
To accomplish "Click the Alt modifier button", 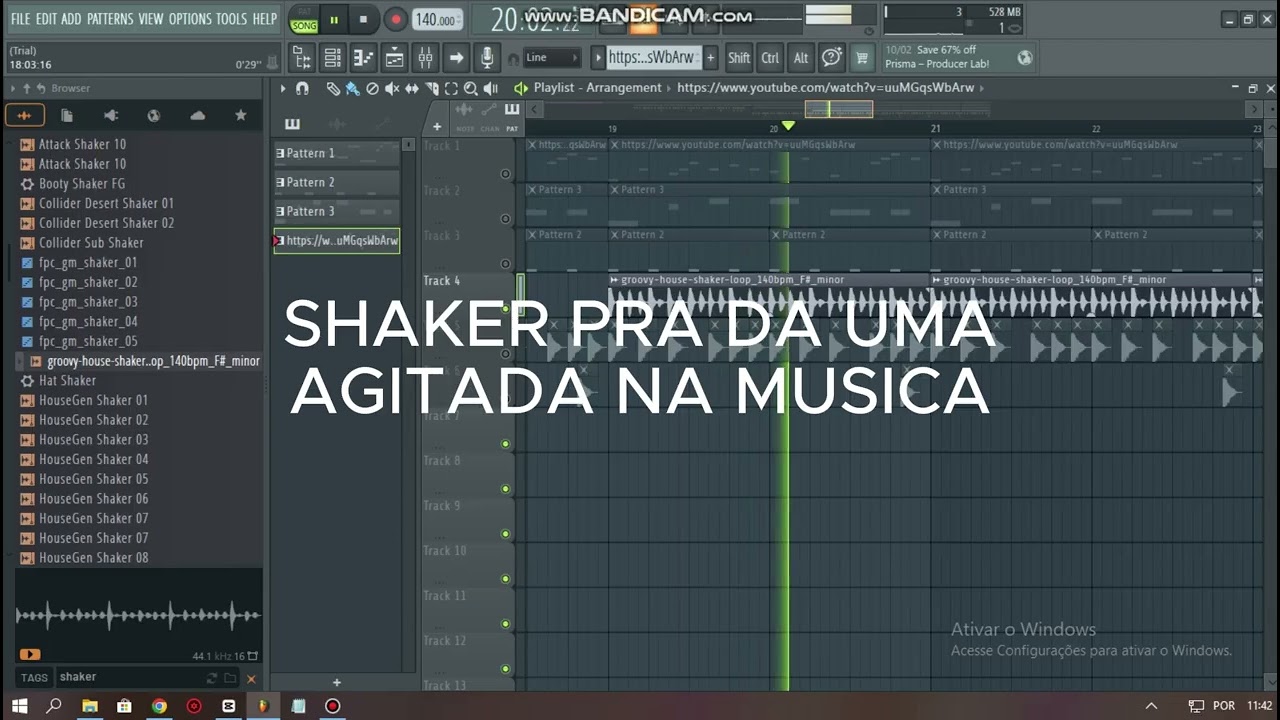I will coord(801,58).
